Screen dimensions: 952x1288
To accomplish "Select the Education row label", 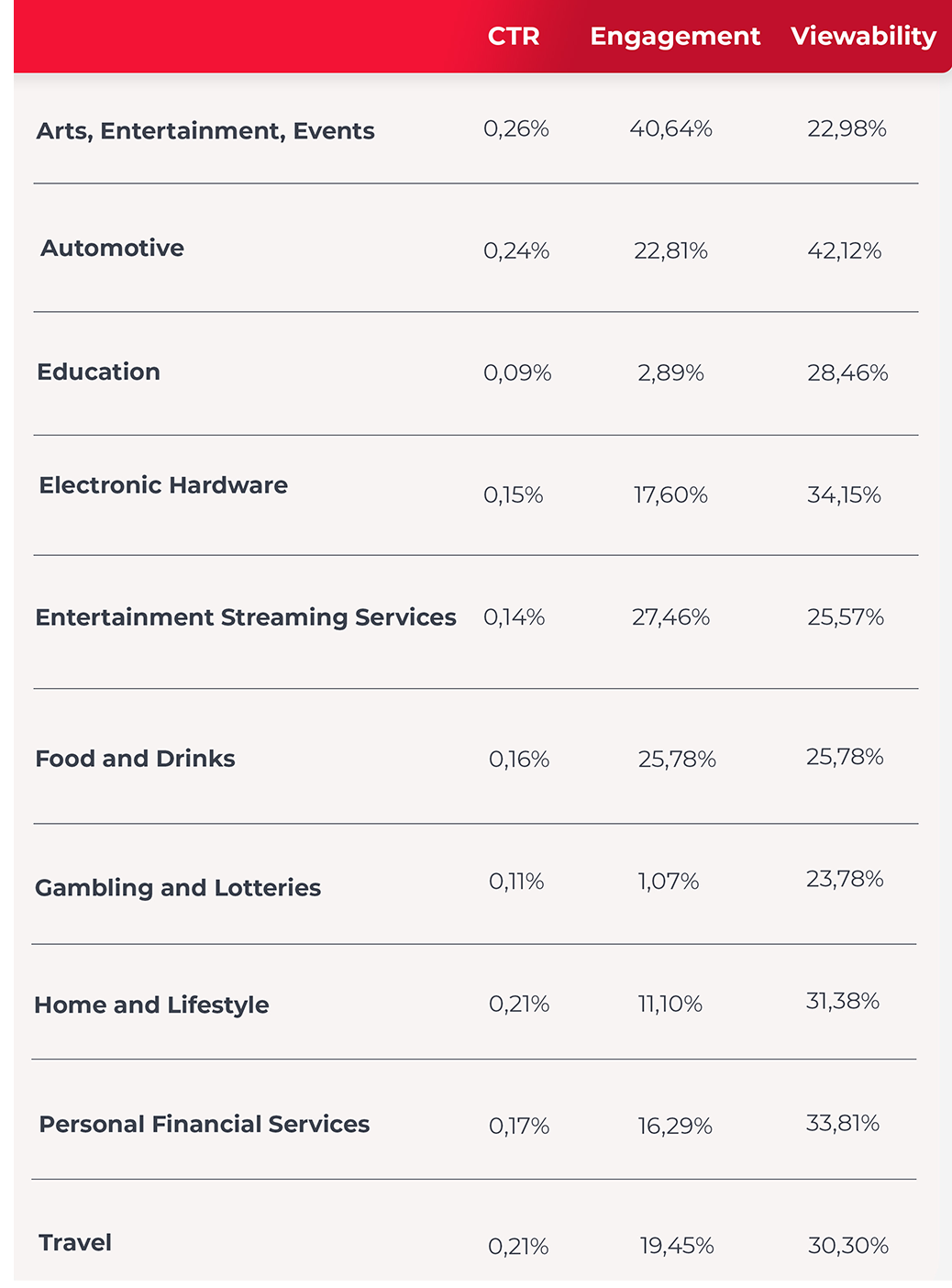I will click(98, 372).
